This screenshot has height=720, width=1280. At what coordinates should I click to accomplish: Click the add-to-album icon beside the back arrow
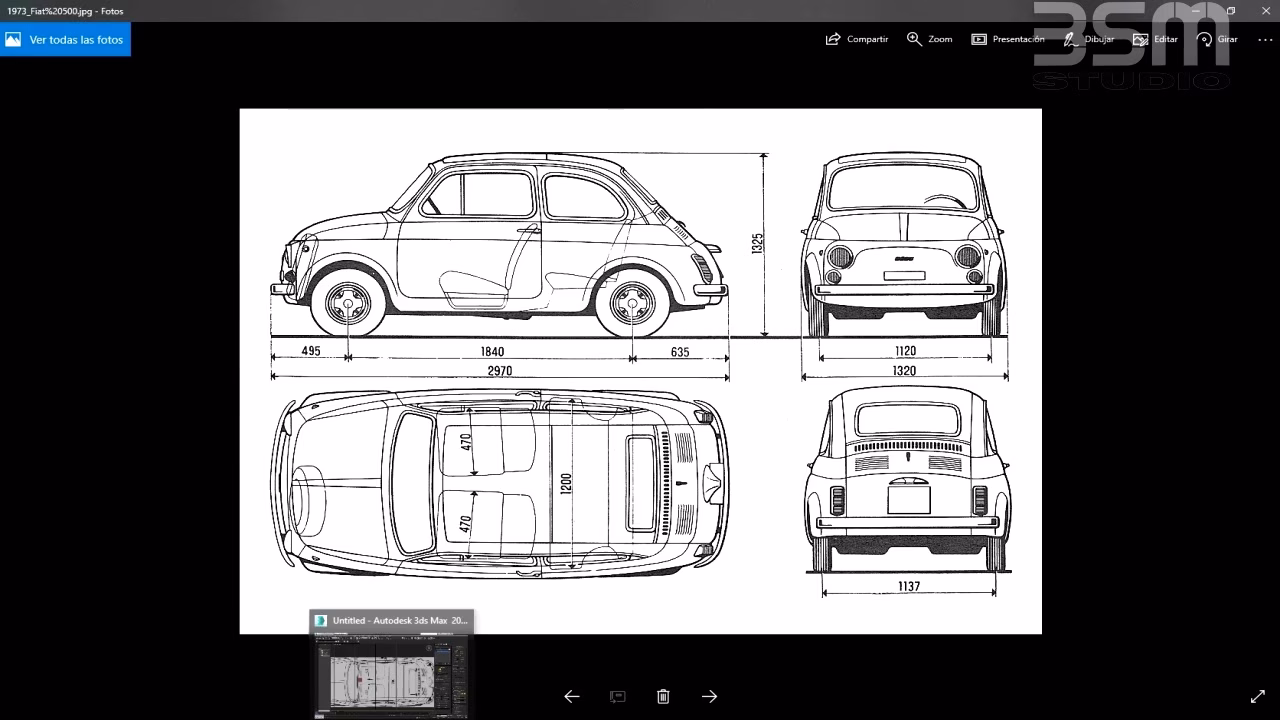617,696
